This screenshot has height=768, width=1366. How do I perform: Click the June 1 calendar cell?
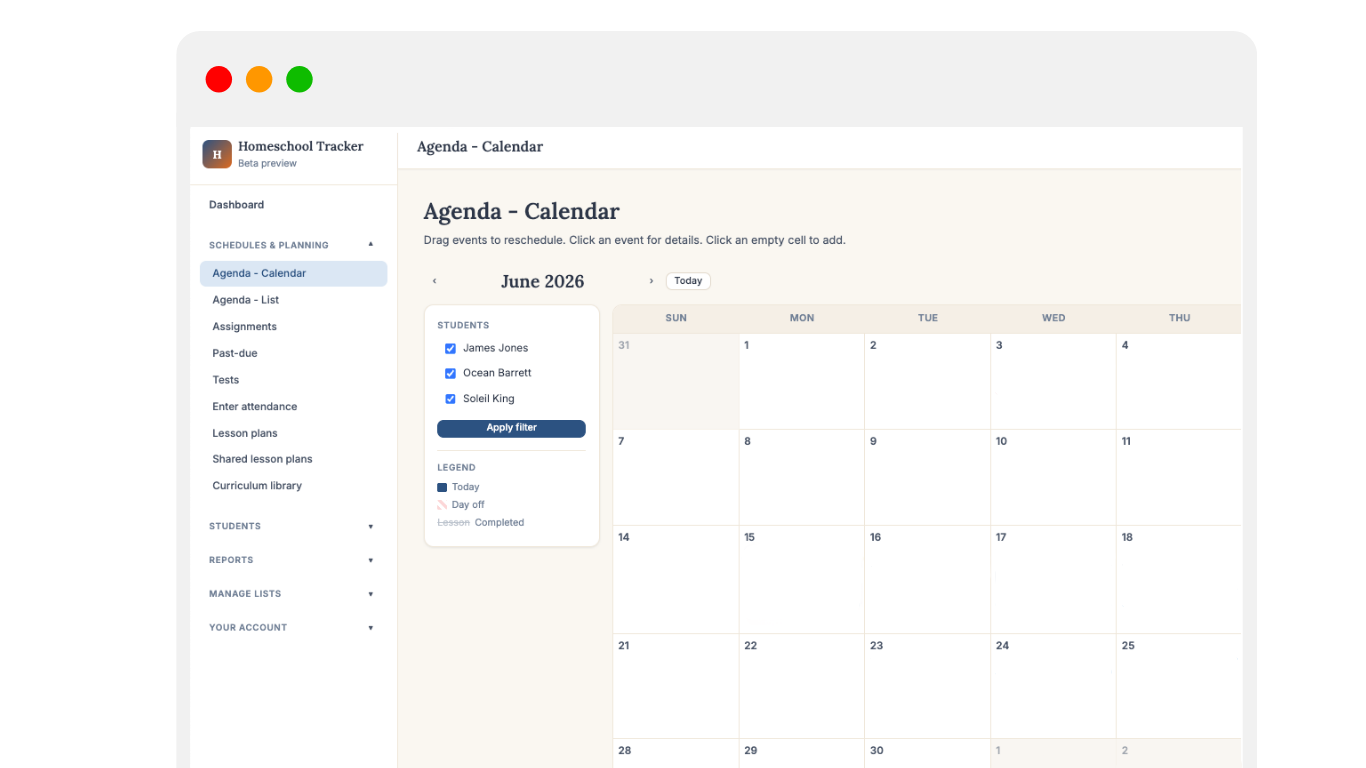coord(802,382)
